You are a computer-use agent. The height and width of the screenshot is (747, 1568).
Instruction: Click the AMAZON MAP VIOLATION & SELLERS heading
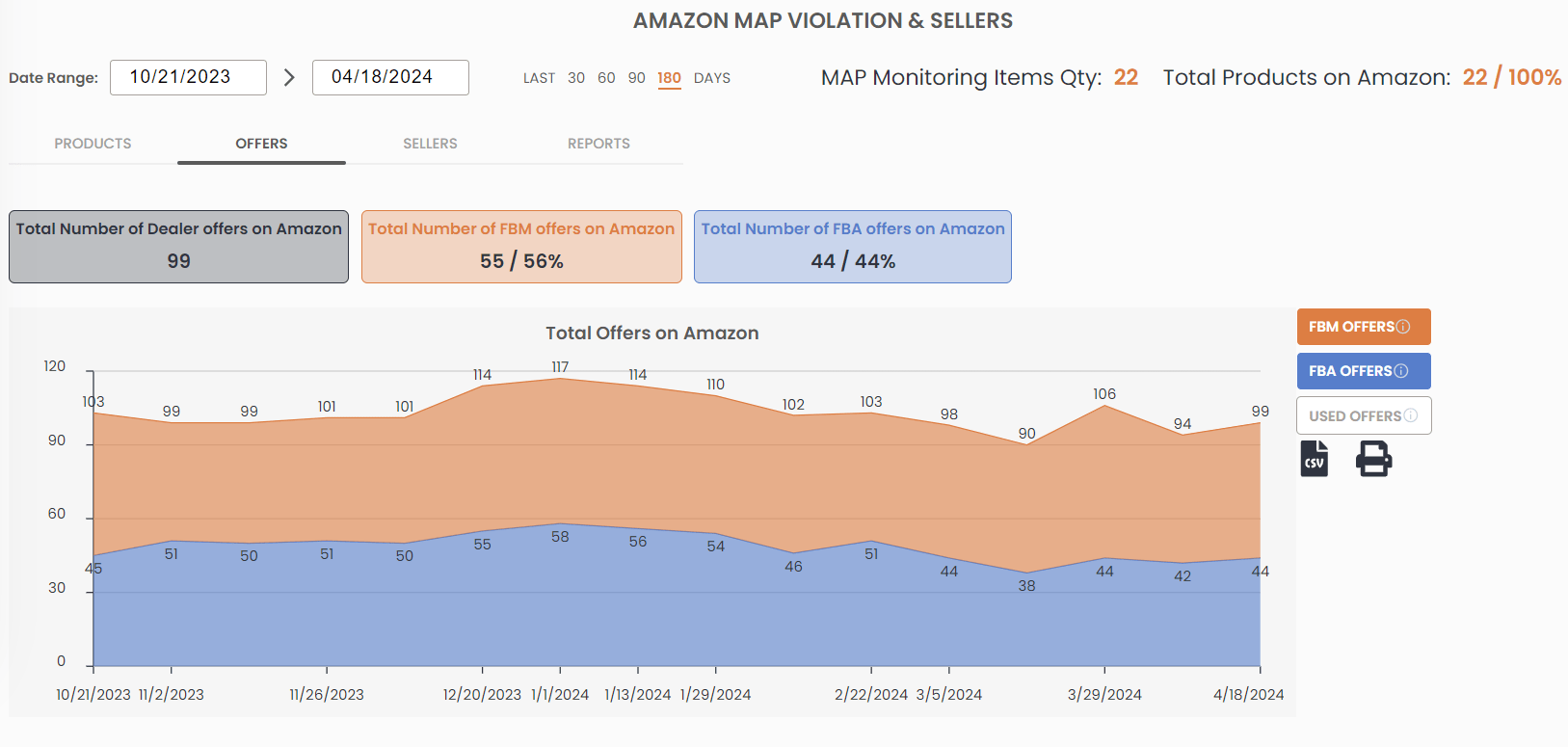tap(823, 21)
